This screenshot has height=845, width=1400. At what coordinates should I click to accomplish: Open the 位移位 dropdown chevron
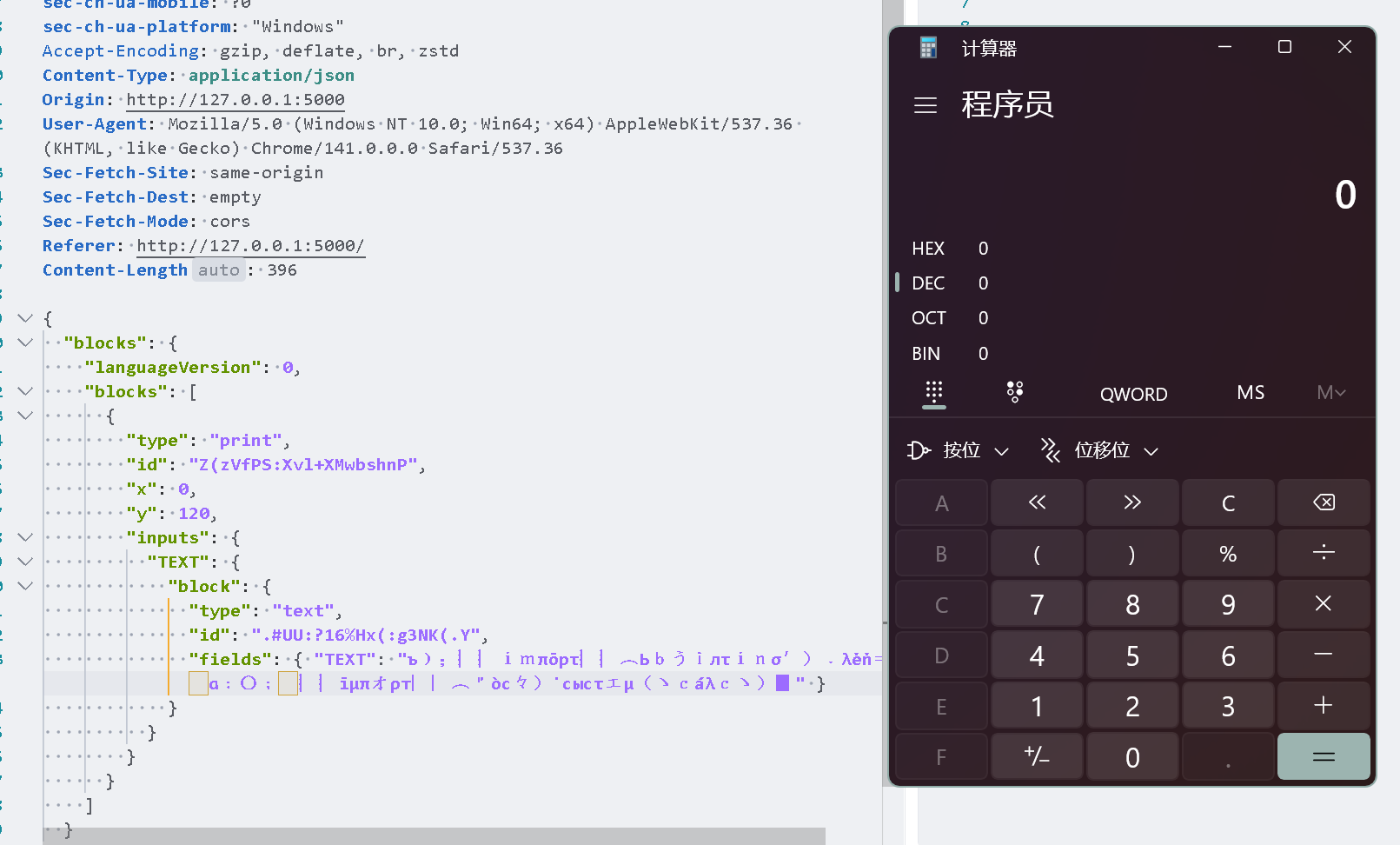pos(1151,450)
